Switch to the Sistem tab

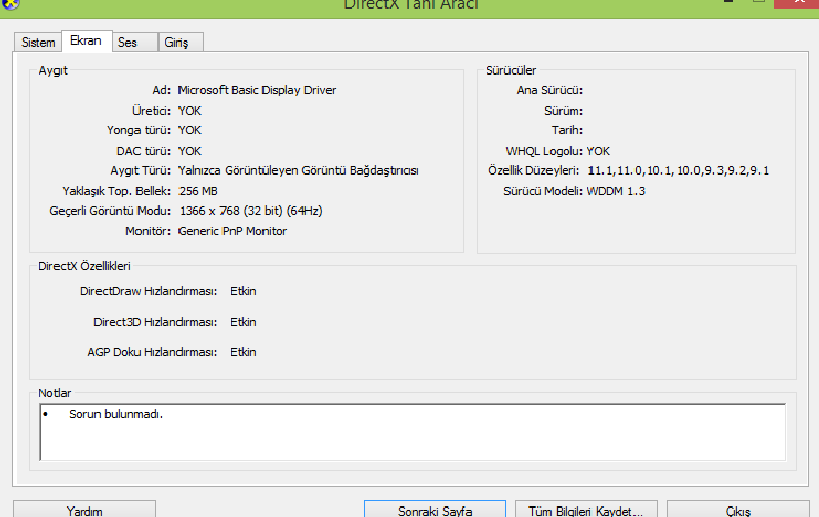pyautogui.click(x=38, y=42)
